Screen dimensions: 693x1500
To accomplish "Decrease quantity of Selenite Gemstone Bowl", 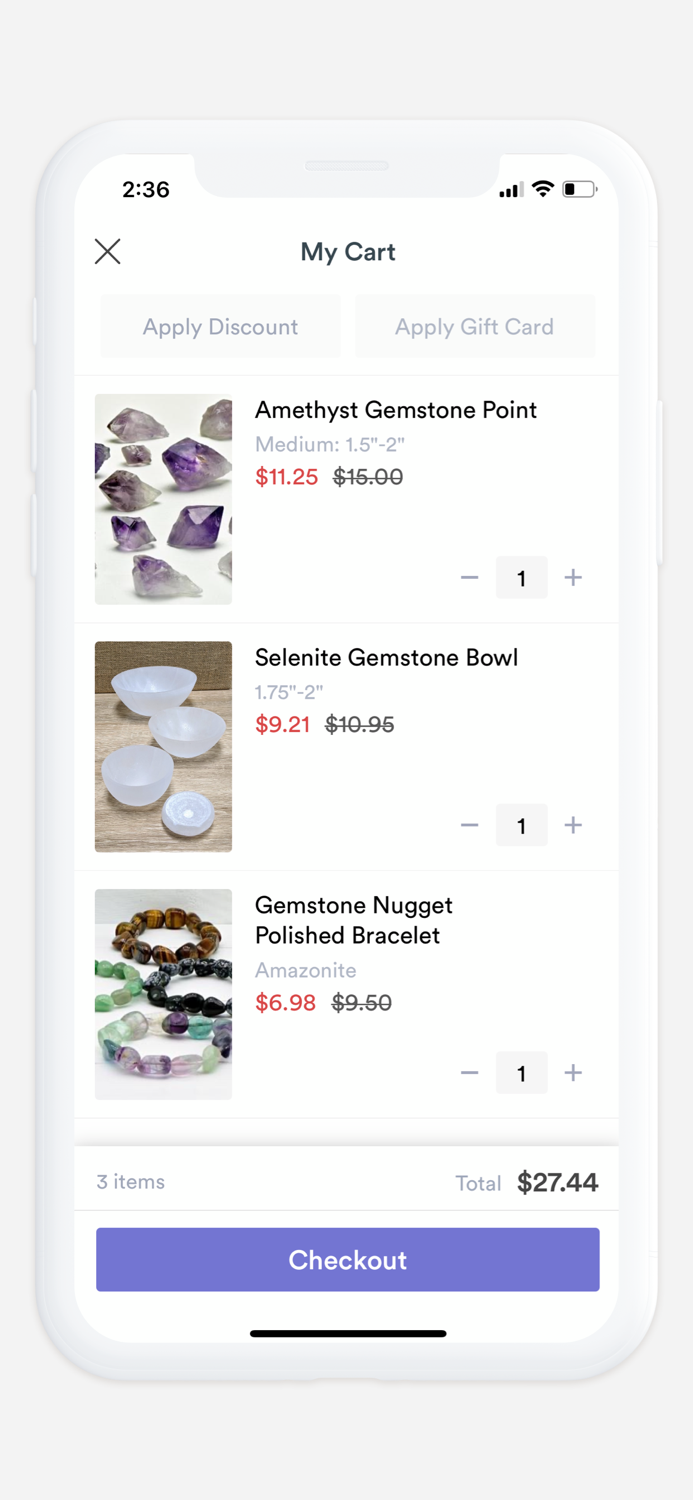I will tap(469, 825).
